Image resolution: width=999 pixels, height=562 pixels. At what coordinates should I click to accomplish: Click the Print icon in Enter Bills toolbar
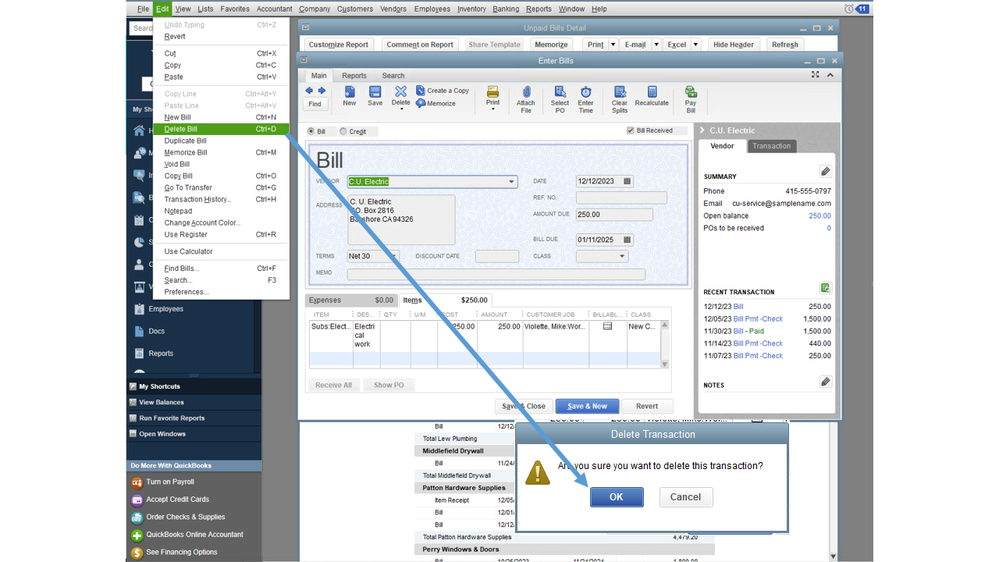coord(492,92)
